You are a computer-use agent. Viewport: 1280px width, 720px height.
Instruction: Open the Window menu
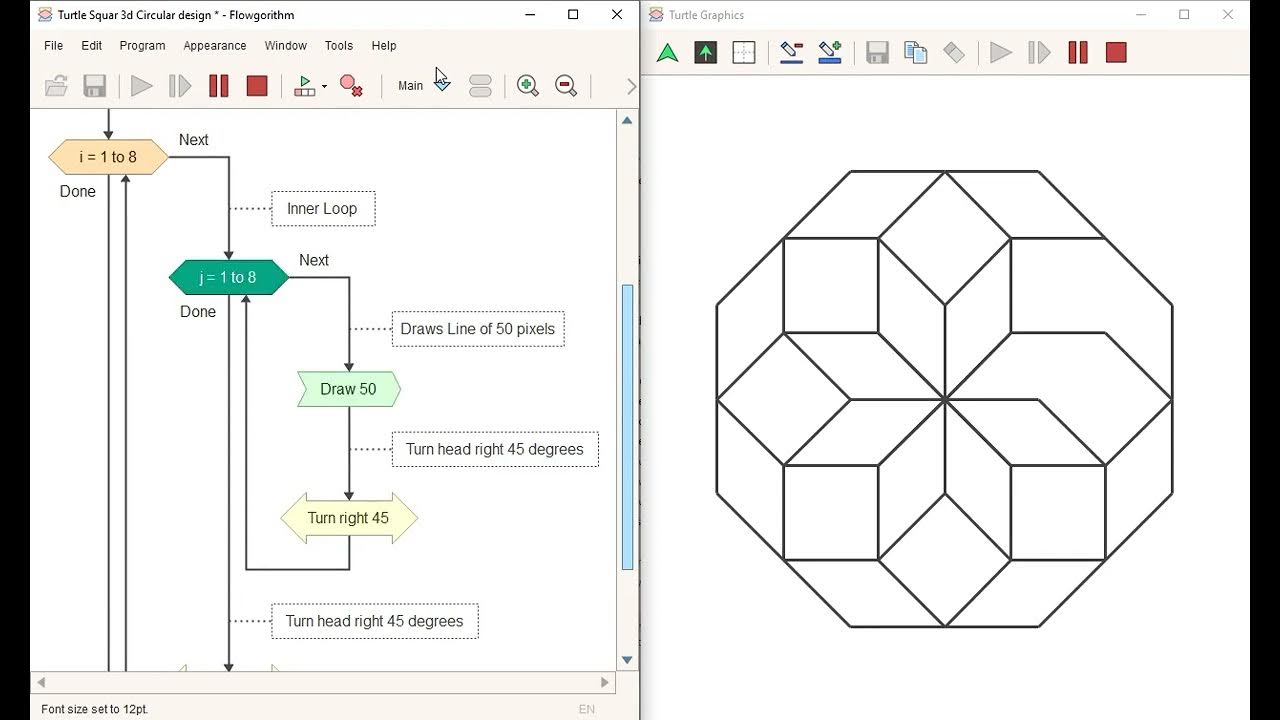286,46
